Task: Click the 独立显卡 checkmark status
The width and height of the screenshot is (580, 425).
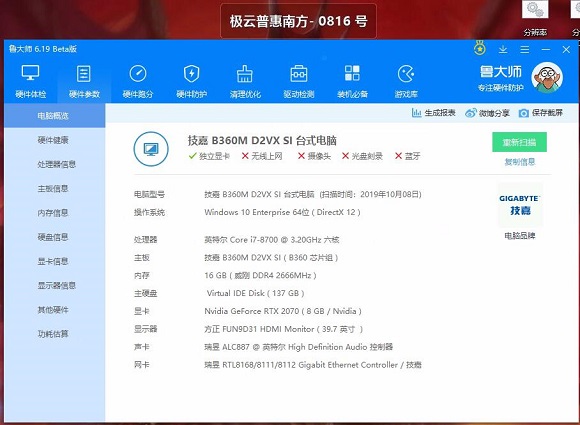Action: tap(209, 156)
